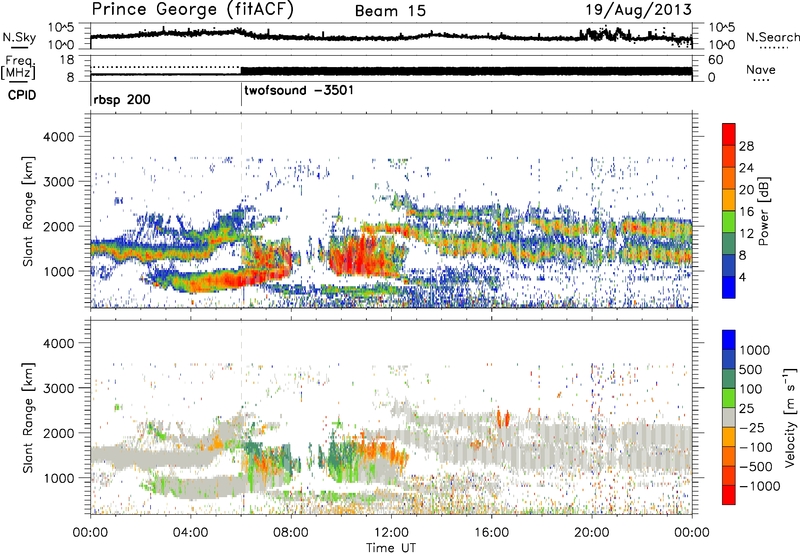Viewport: 800px width, 554px height.
Task: Click the 'Time UT' axis label
Action: coord(391,547)
